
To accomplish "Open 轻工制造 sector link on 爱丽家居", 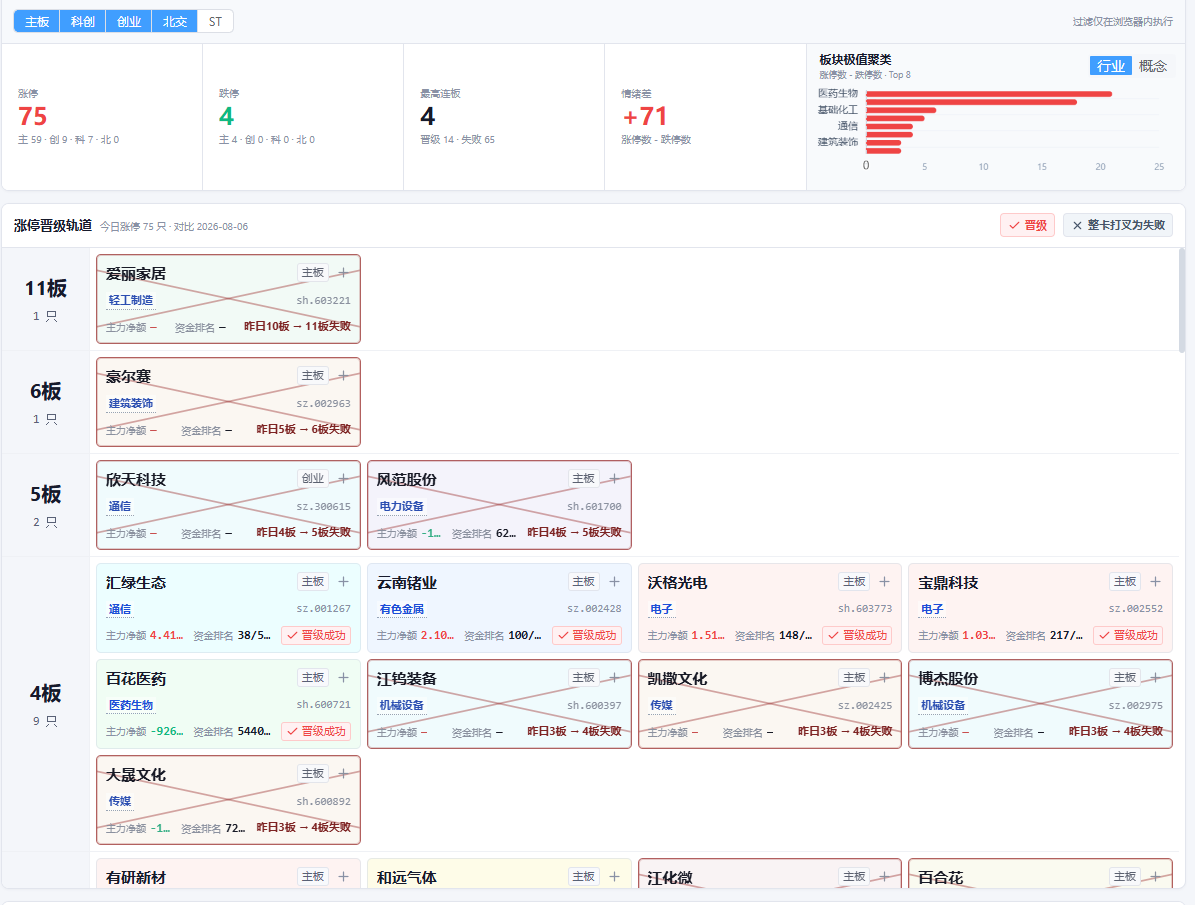I will click(131, 300).
